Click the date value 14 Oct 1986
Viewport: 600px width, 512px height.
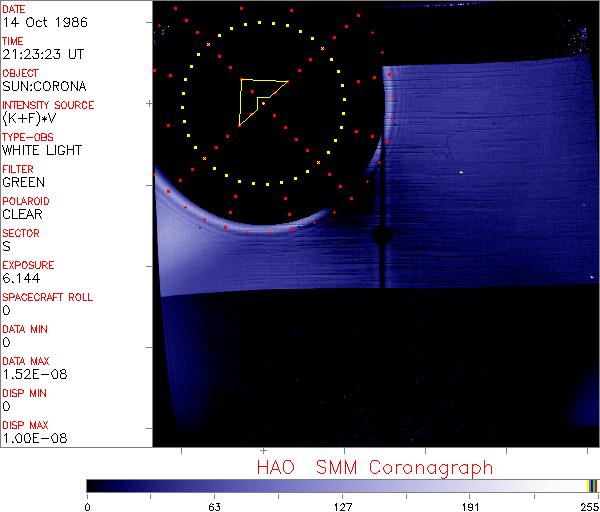coord(38,22)
